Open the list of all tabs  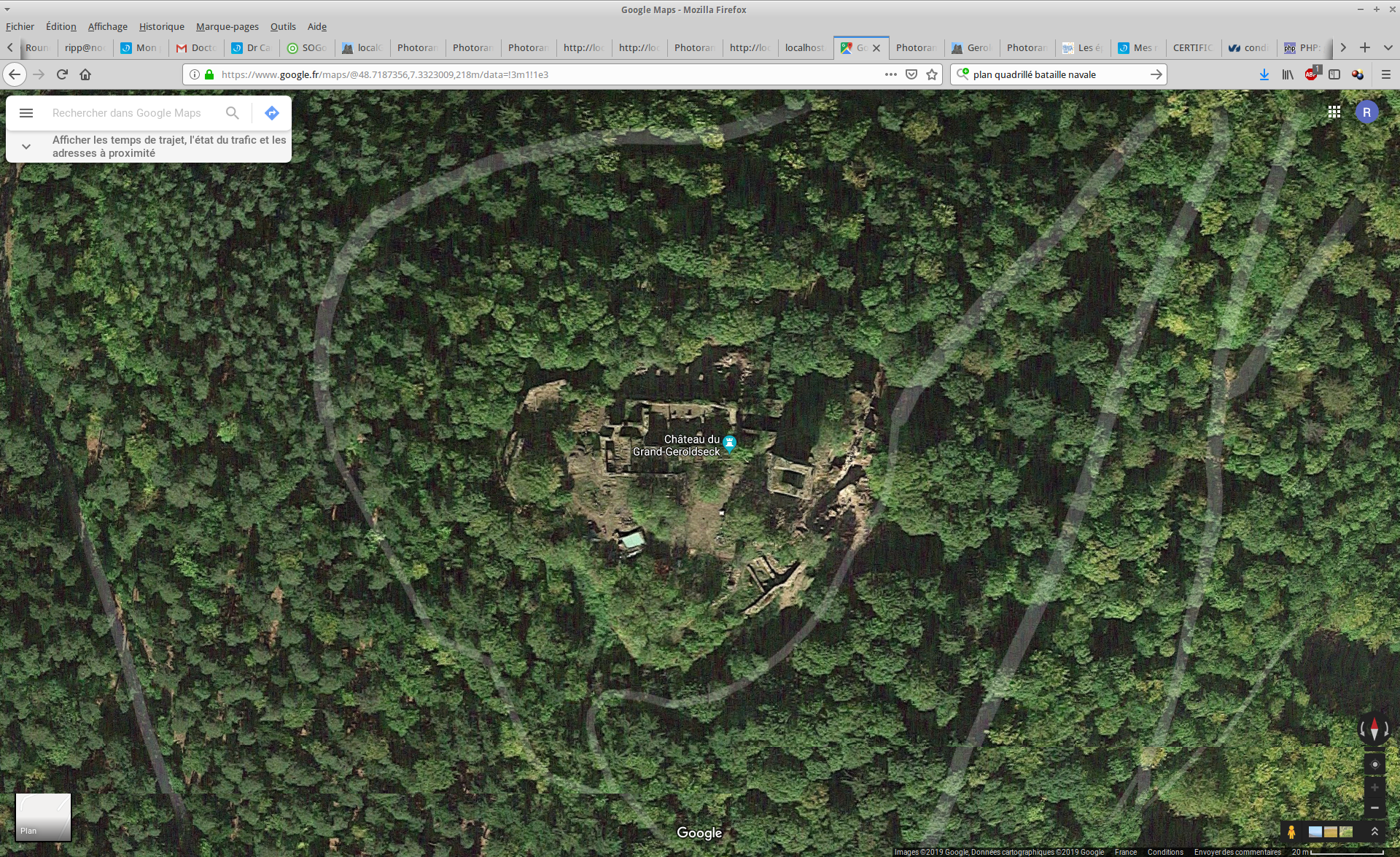pos(1388,47)
